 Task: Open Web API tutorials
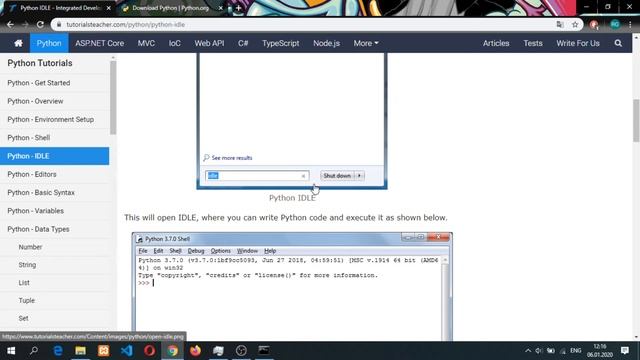(x=209, y=43)
